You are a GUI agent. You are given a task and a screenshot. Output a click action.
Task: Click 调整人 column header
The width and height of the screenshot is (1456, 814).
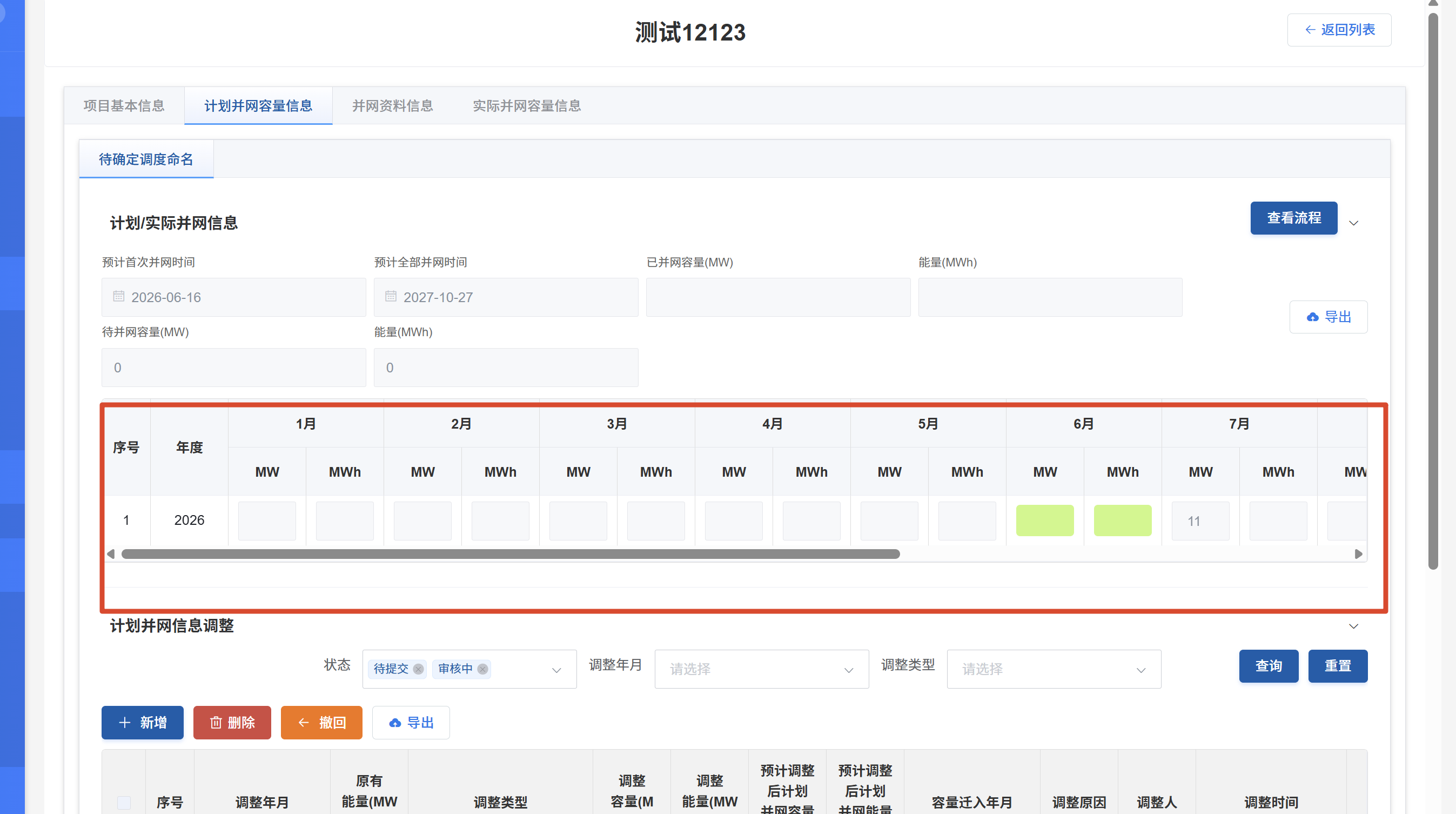tap(1157, 803)
